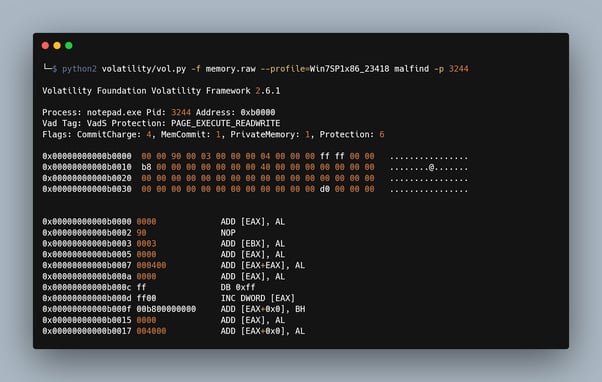This screenshot has width=602, height=382.
Task: Click the memory.raw filename argument
Action: tap(231, 69)
